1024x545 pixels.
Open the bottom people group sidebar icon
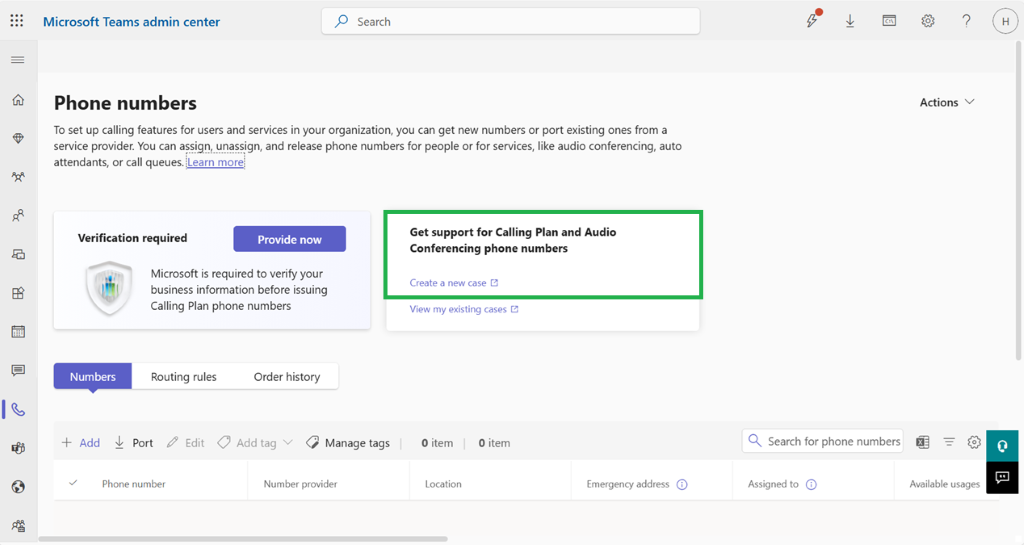[x=18, y=525]
